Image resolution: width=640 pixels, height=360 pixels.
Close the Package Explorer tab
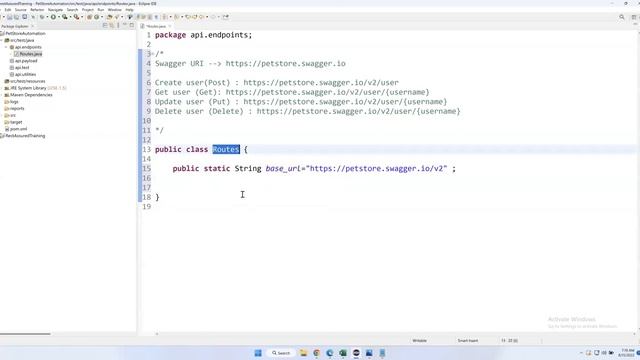click(33, 26)
